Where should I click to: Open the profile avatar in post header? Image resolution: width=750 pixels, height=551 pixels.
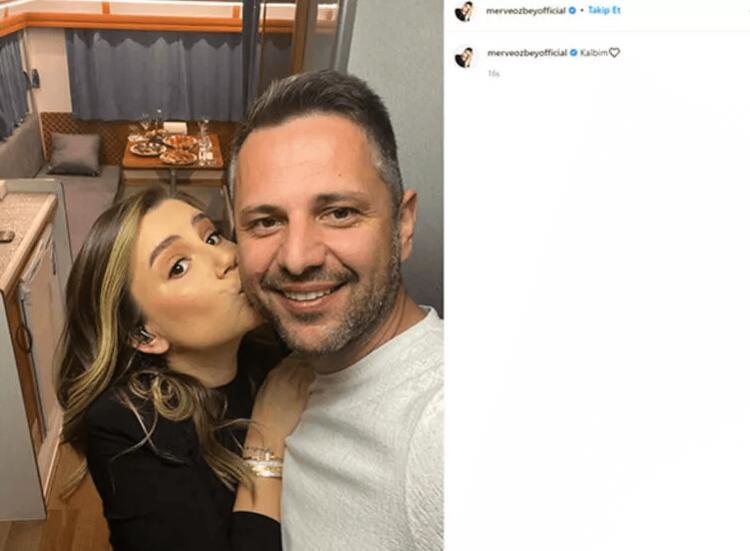464,11
